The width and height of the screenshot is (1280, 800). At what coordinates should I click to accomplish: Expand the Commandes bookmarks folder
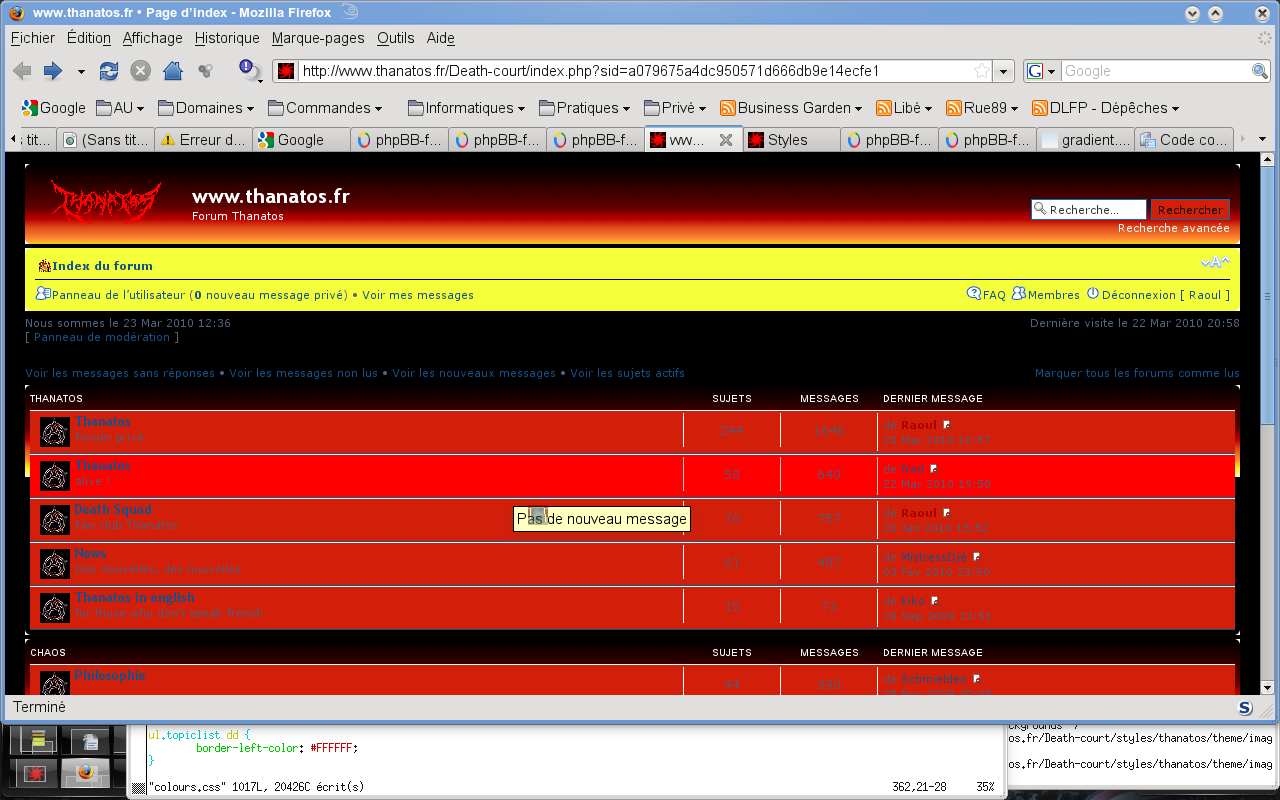325,108
